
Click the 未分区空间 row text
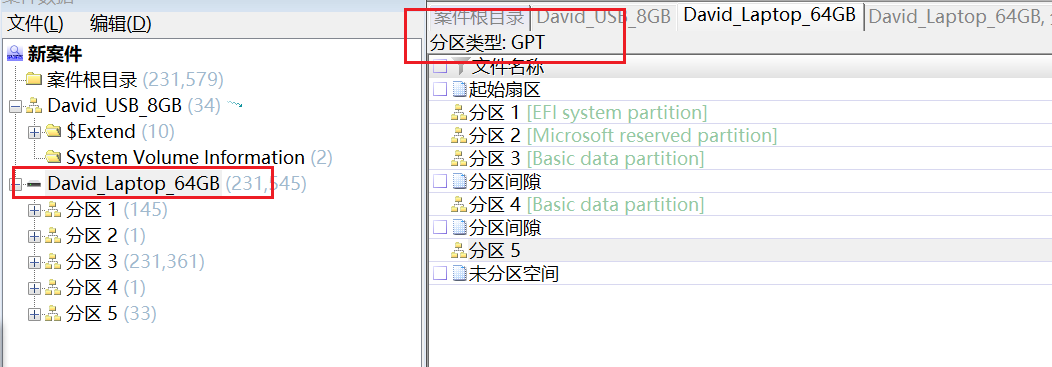click(514, 274)
